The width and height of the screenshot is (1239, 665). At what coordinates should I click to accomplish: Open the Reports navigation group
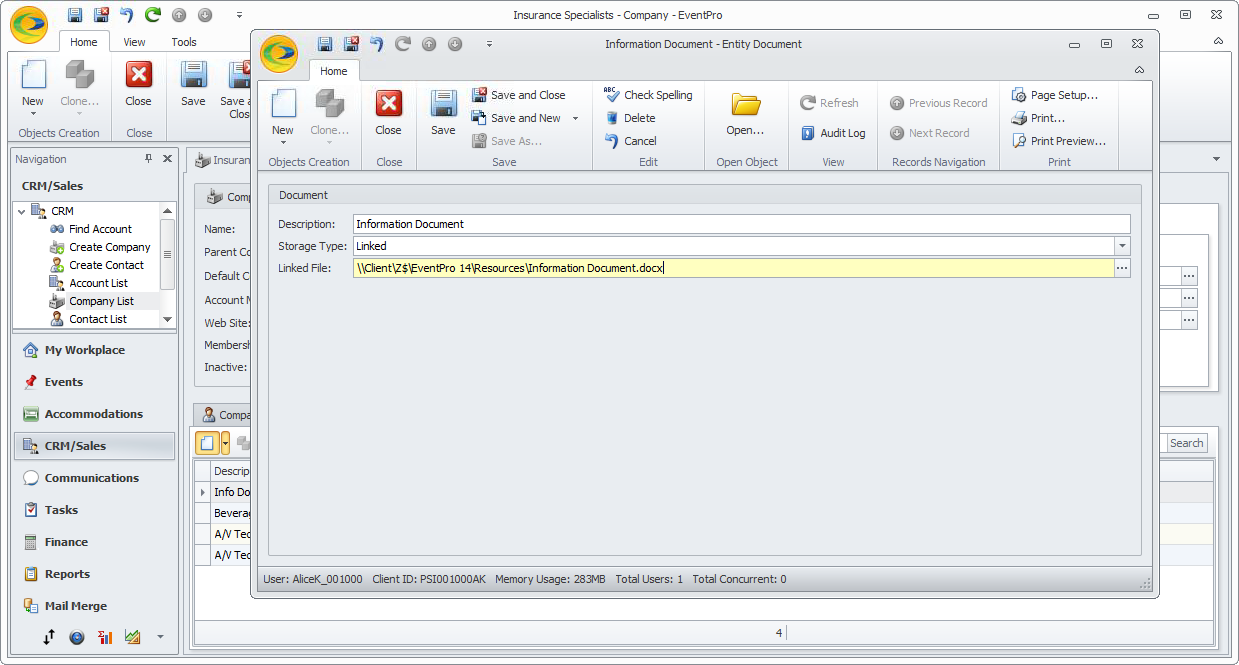[94, 574]
